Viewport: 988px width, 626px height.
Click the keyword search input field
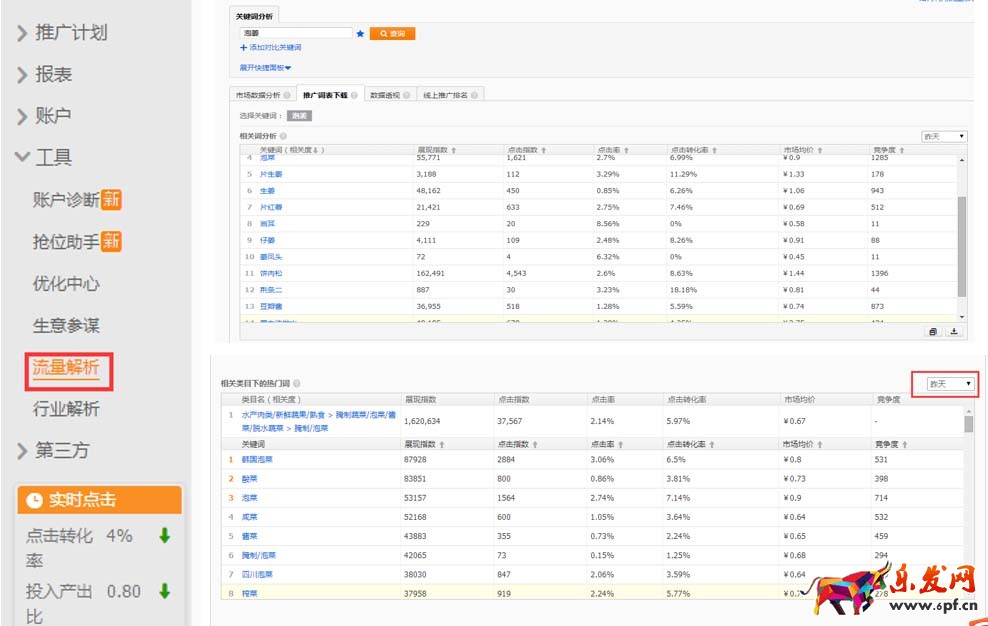click(x=296, y=33)
